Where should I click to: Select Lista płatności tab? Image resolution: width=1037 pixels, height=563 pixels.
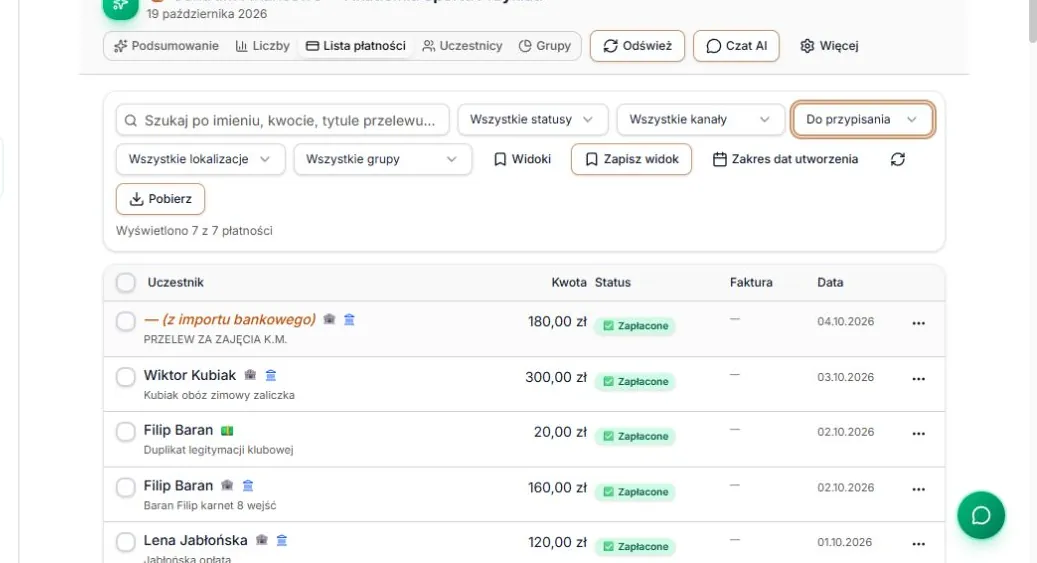tap(356, 46)
